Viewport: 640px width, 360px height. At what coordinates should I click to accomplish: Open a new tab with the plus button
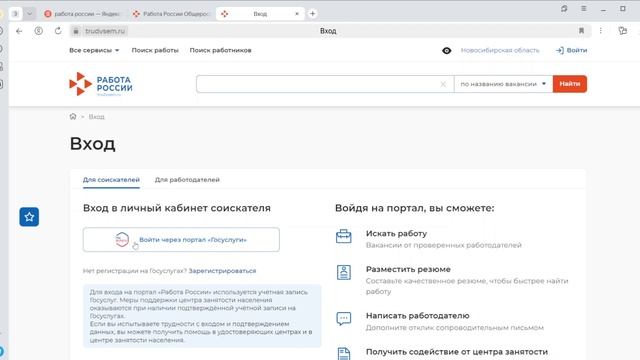[x=312, y=13]
